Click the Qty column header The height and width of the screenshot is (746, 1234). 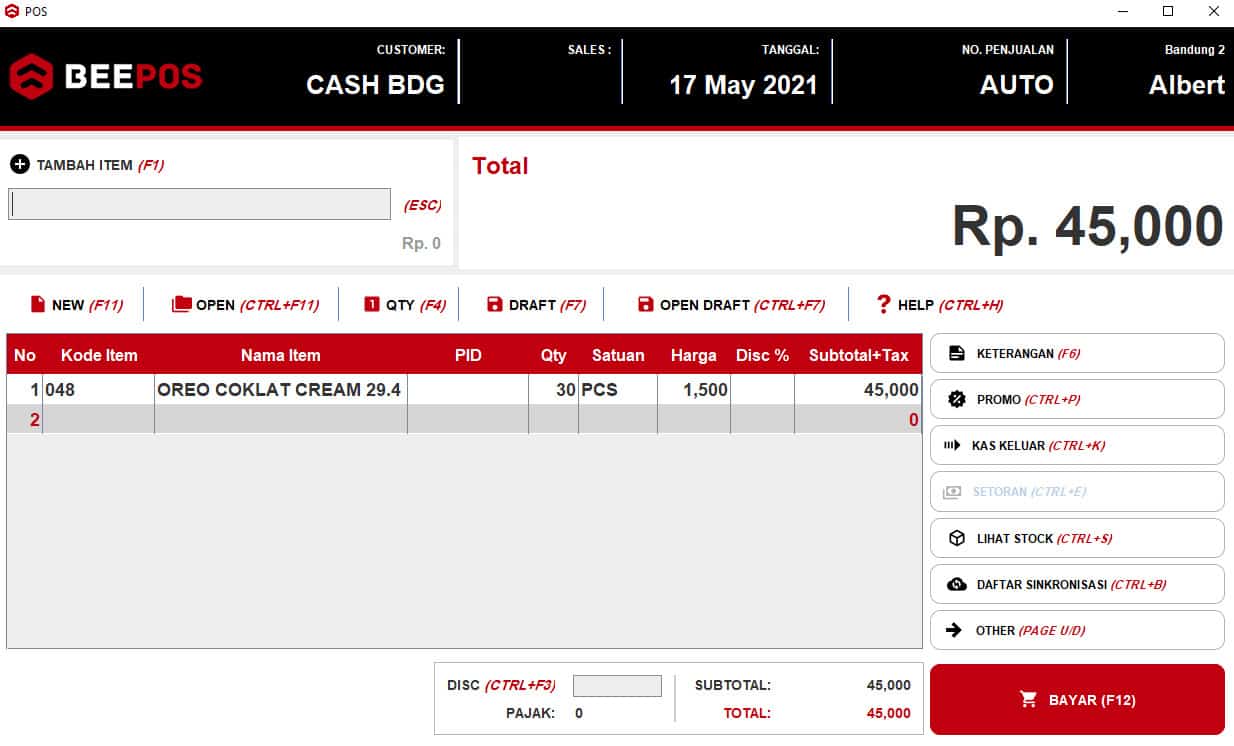pos(553,355)
